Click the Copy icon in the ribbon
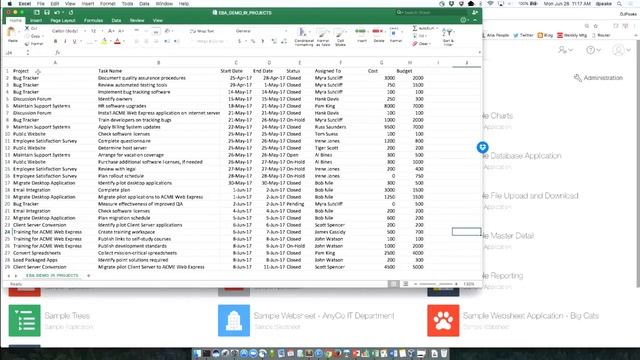 pos(27,36)
